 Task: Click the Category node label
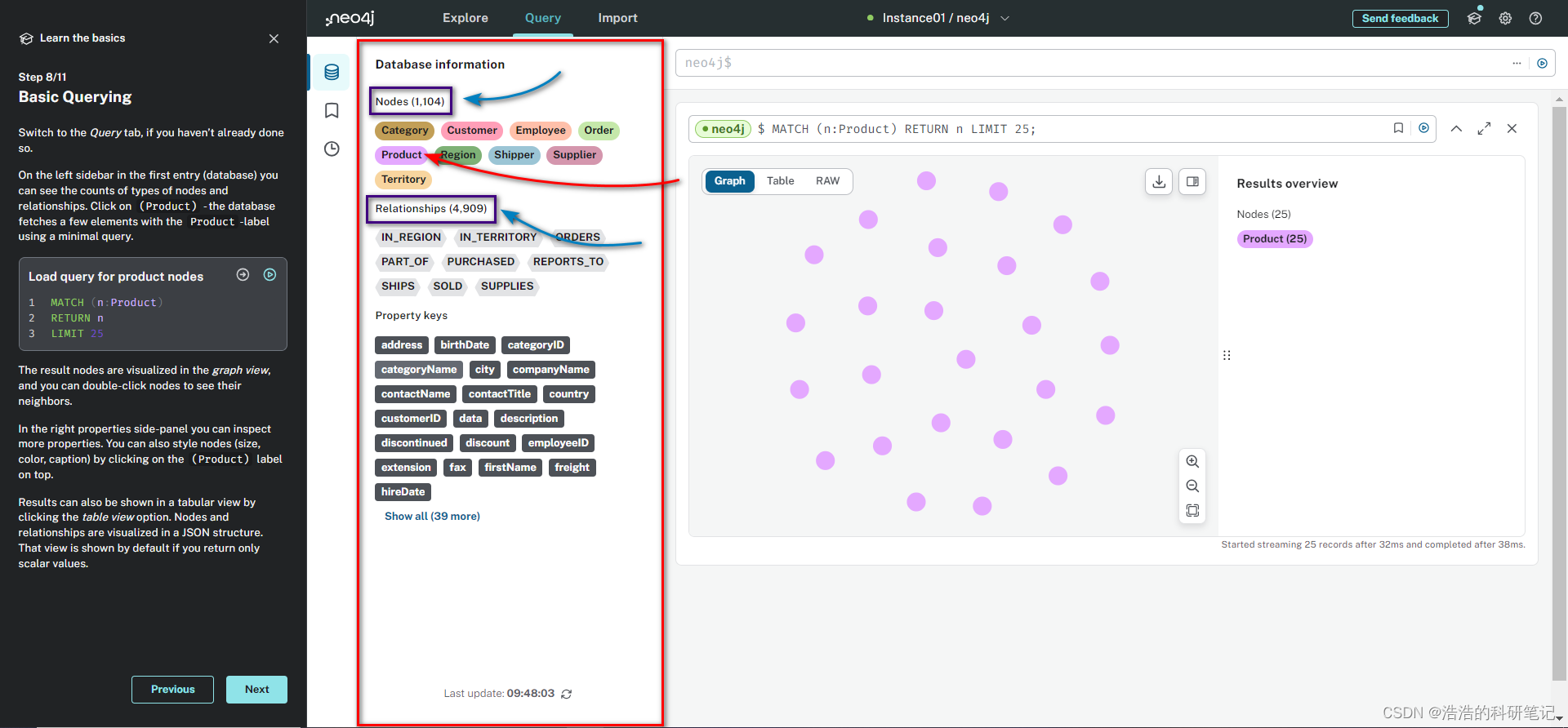[404, 131]
